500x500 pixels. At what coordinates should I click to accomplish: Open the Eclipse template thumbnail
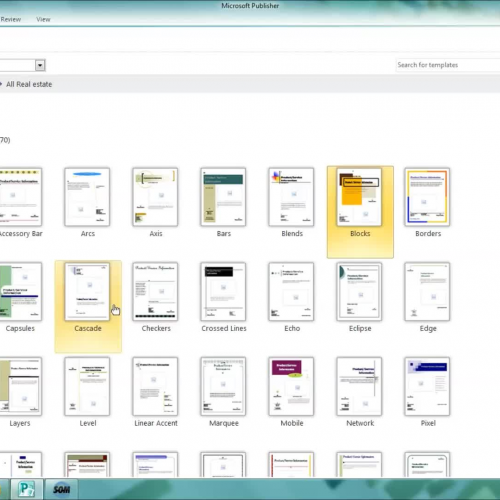(359, 292)
